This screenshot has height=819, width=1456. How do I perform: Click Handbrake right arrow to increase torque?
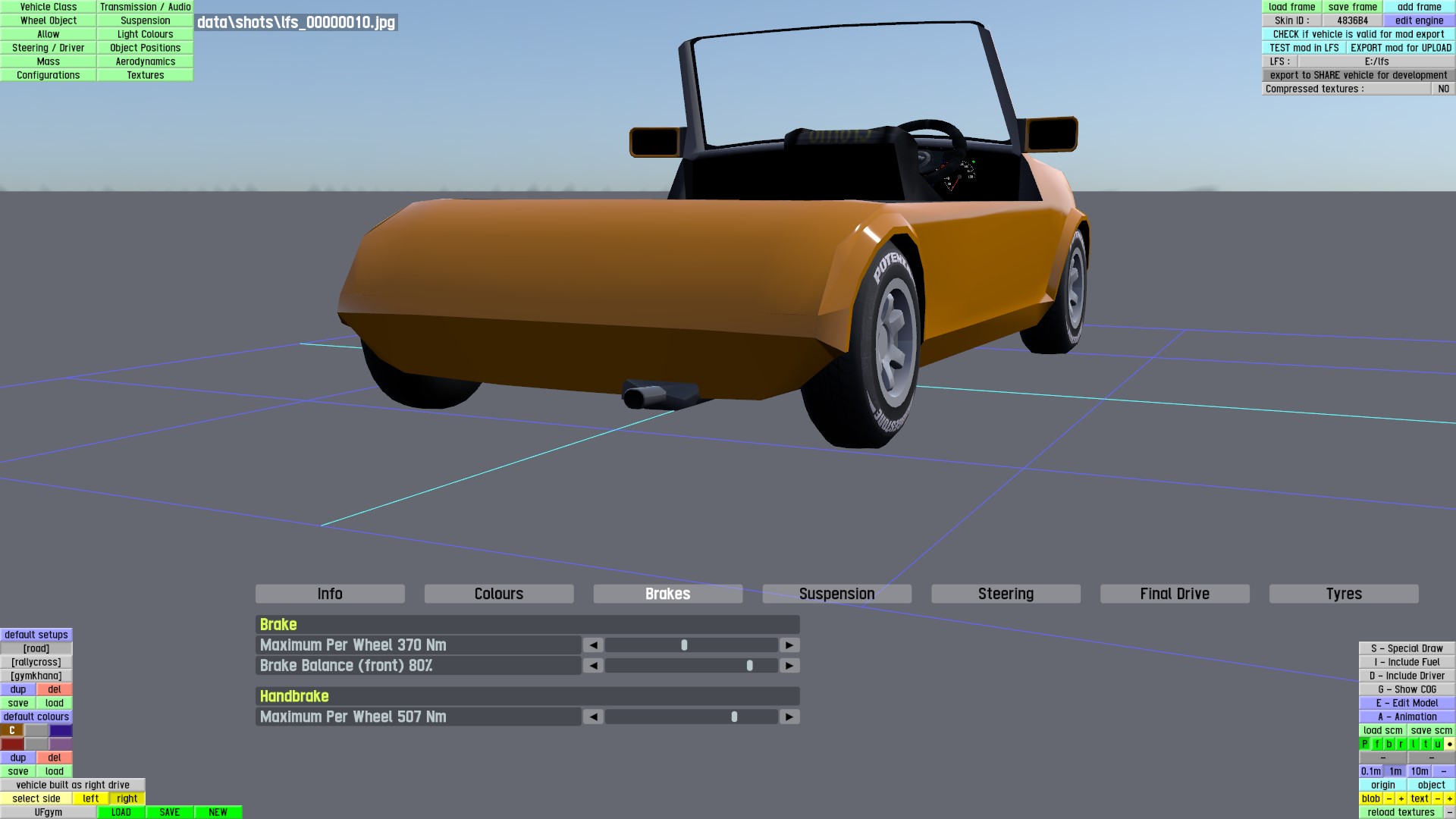[x=789, y=717]
